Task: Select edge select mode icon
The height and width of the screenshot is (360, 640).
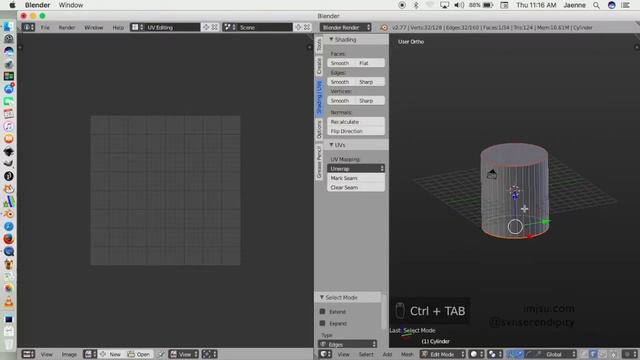Action: 593,354
